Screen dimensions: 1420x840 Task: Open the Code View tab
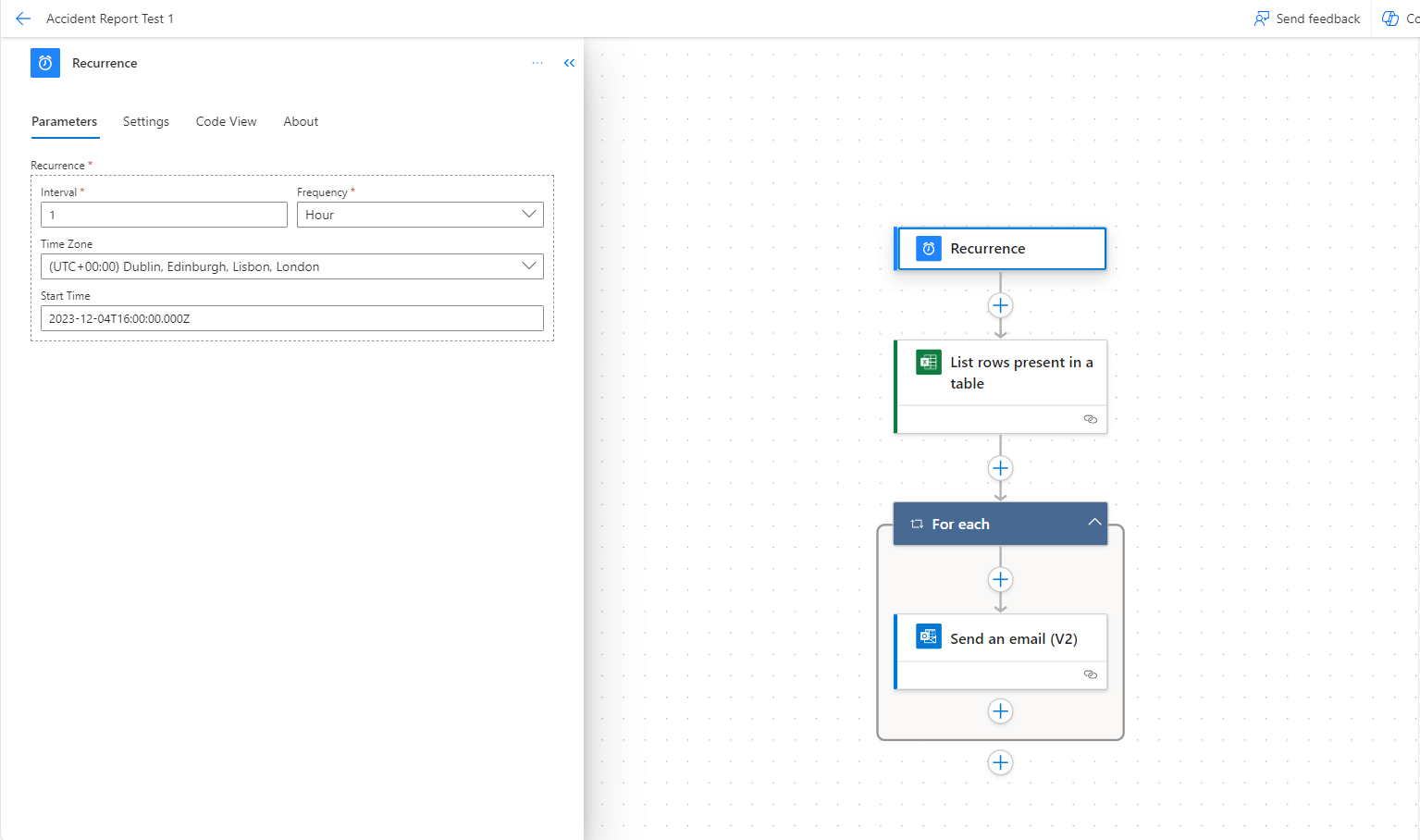pyautogui.click(x=226, y=121)
